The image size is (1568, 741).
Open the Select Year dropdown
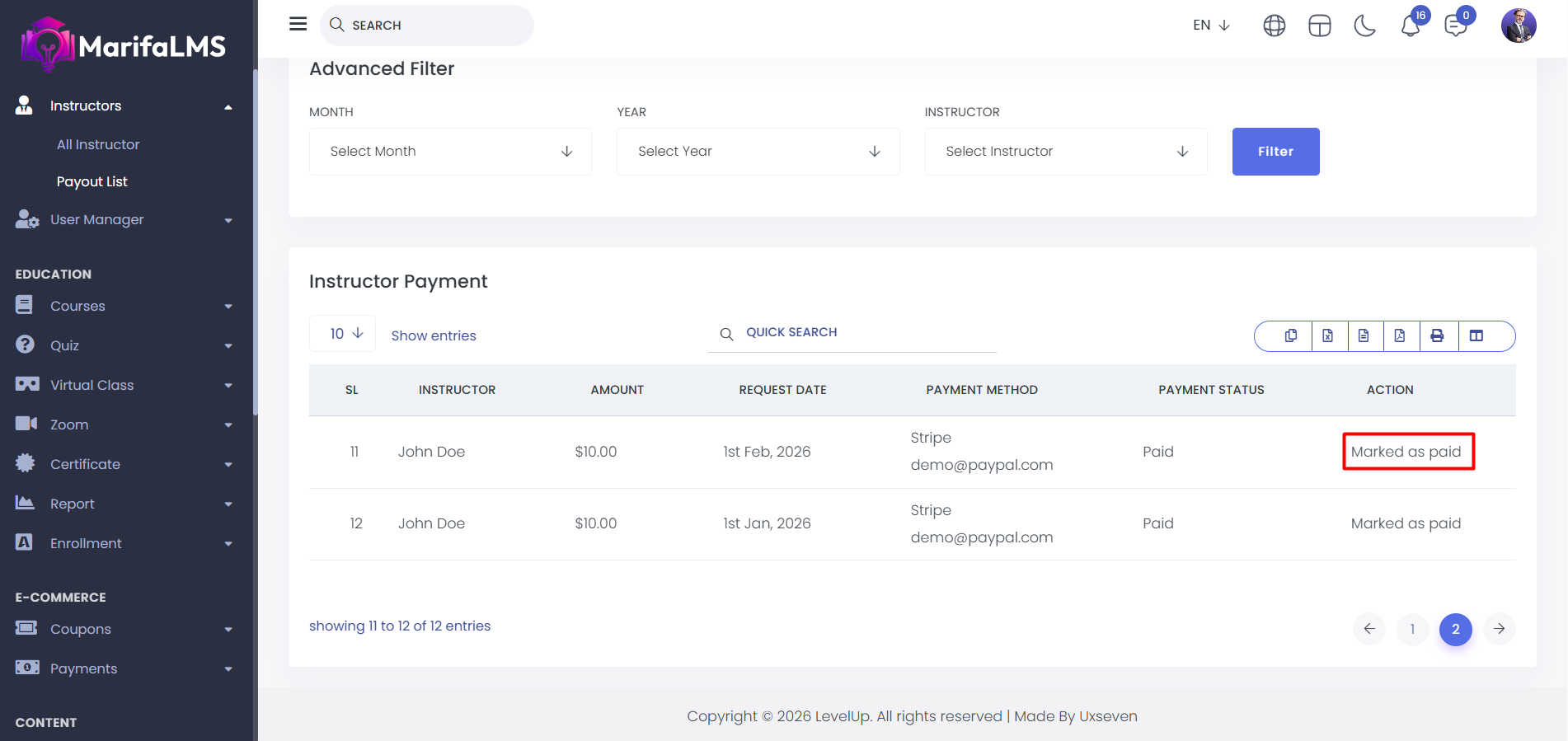point(758,152)
